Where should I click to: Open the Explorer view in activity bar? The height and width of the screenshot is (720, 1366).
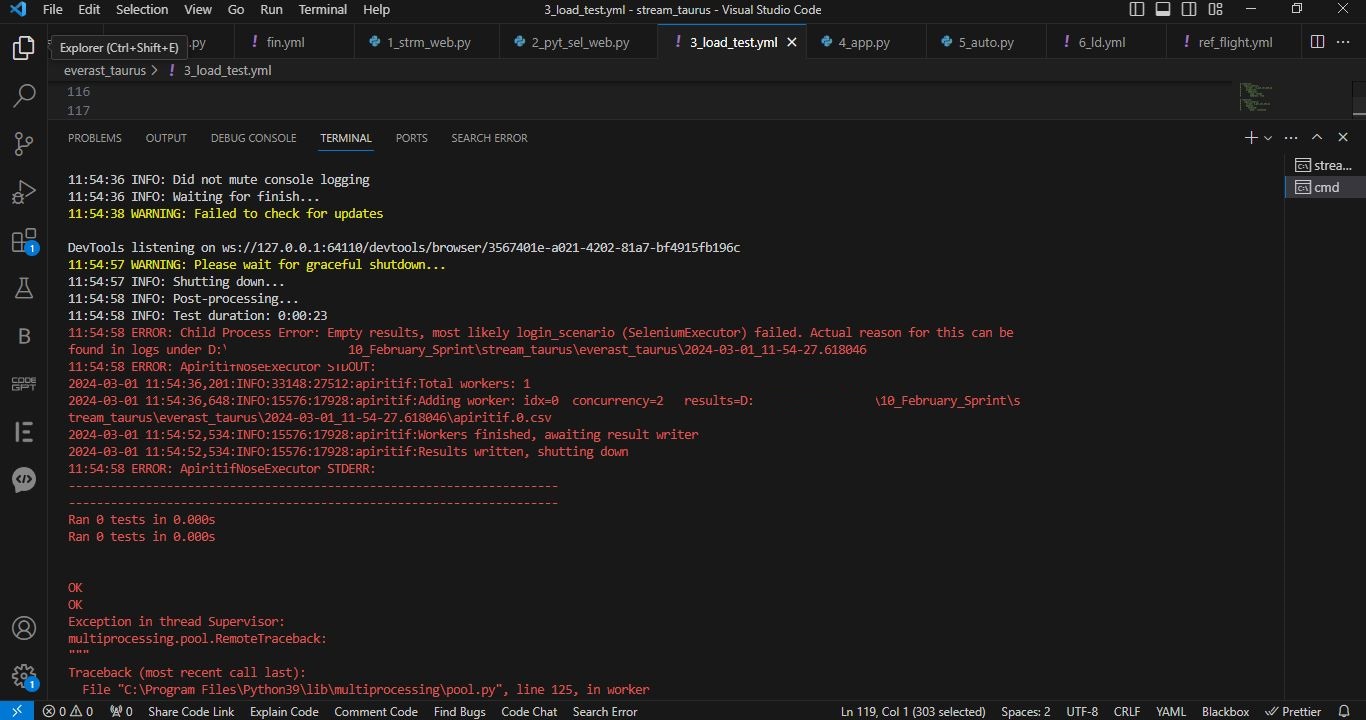click(x=23, y=48)
